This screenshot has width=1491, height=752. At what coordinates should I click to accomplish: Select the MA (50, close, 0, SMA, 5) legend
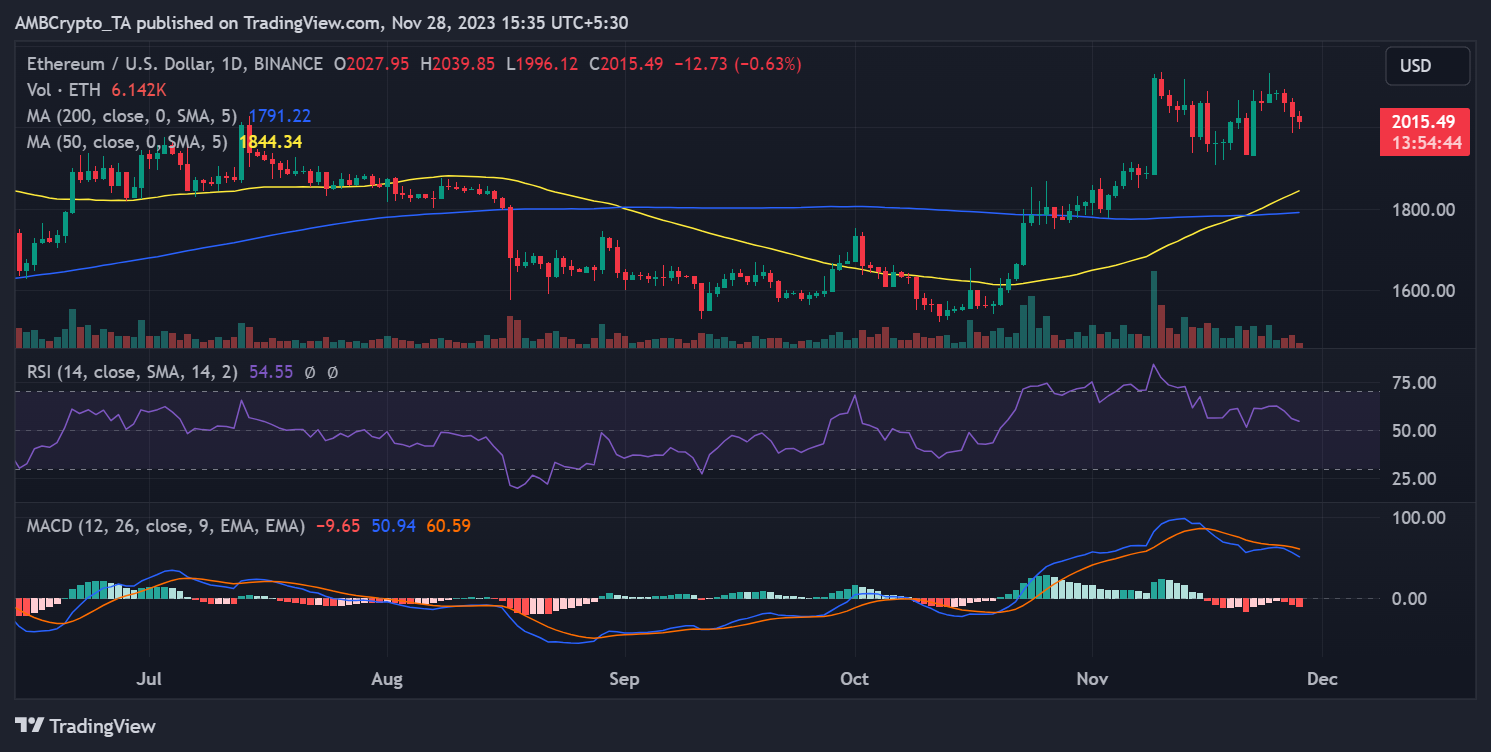[129, 142]
